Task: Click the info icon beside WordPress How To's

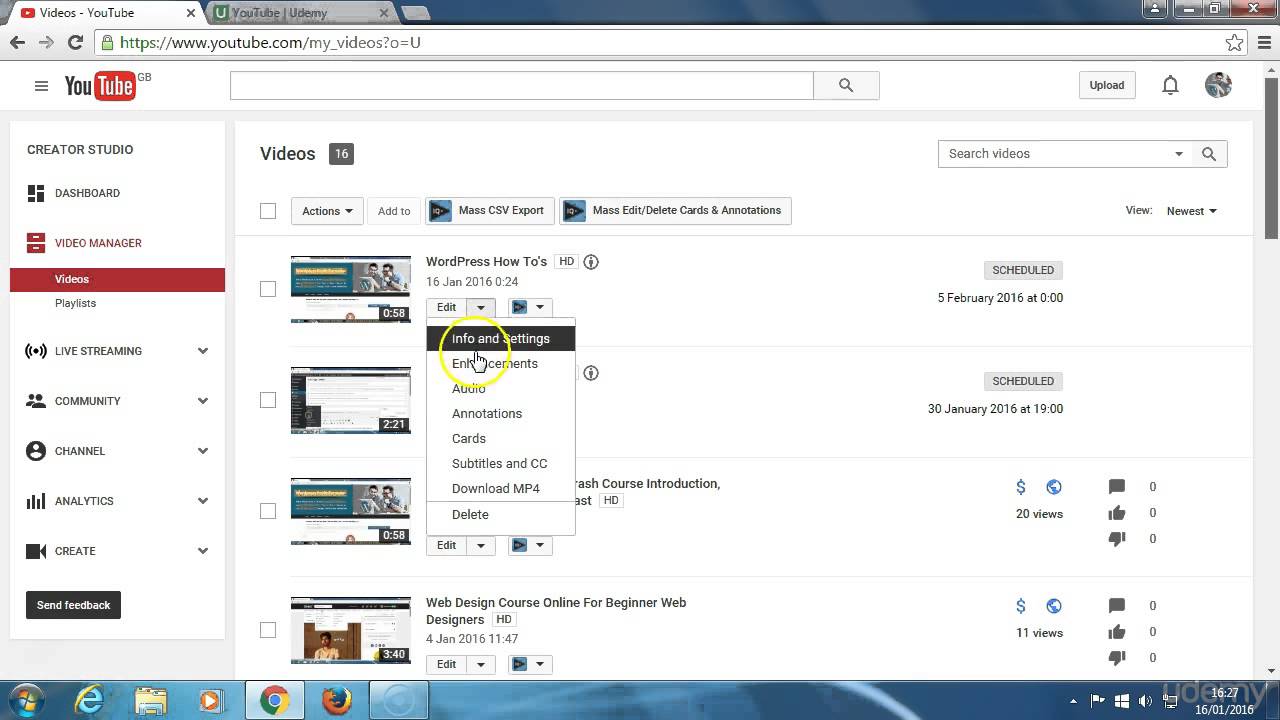Action: (591, 262)
